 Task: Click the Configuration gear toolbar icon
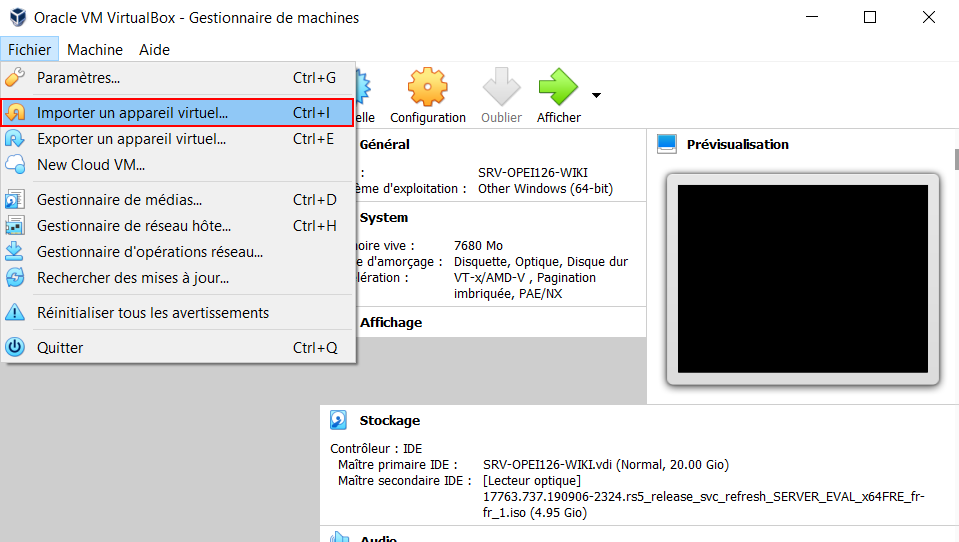(428, 87)
